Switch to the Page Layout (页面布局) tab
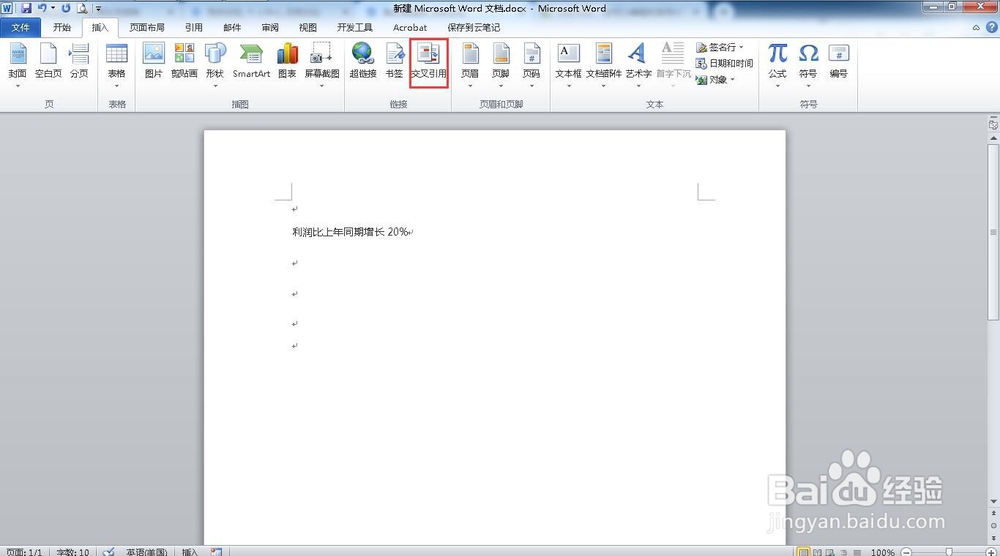The height and width of the screenshot is (556, 1000). tap(147, 27)
